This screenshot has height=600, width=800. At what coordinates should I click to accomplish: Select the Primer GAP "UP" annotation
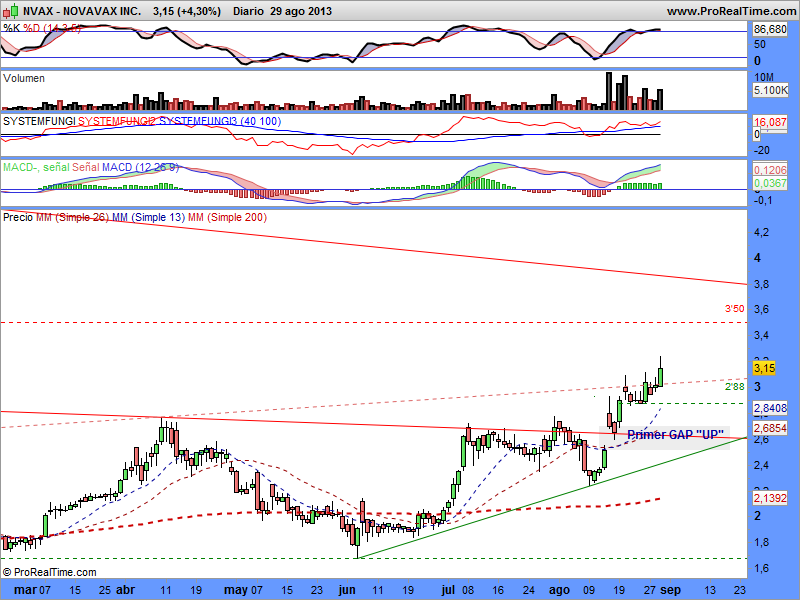(x=675, y=435)
